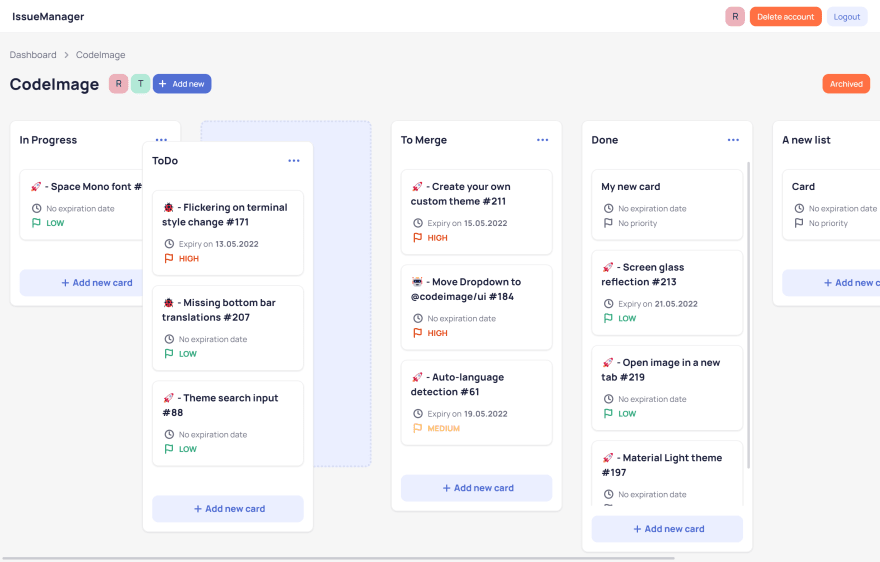Screen dimensions: 880x562
Task: Open the card titled Card in A new list
Action: (x=831, y=204)
